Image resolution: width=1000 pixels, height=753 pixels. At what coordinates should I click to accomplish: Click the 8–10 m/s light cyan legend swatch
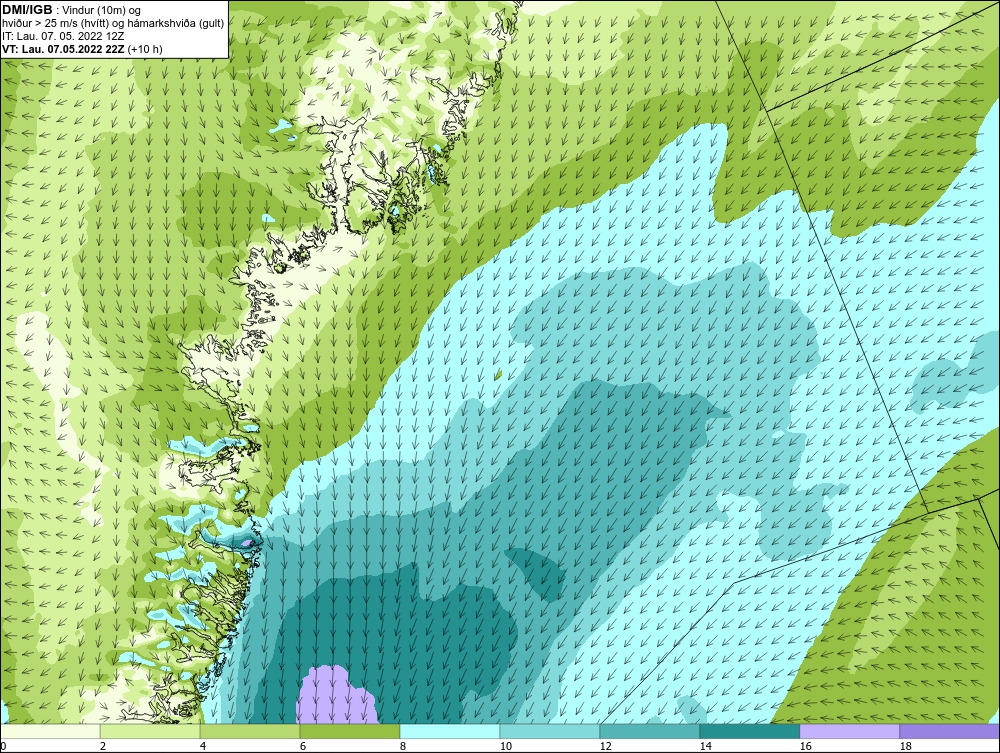click(x=450, y=731)
